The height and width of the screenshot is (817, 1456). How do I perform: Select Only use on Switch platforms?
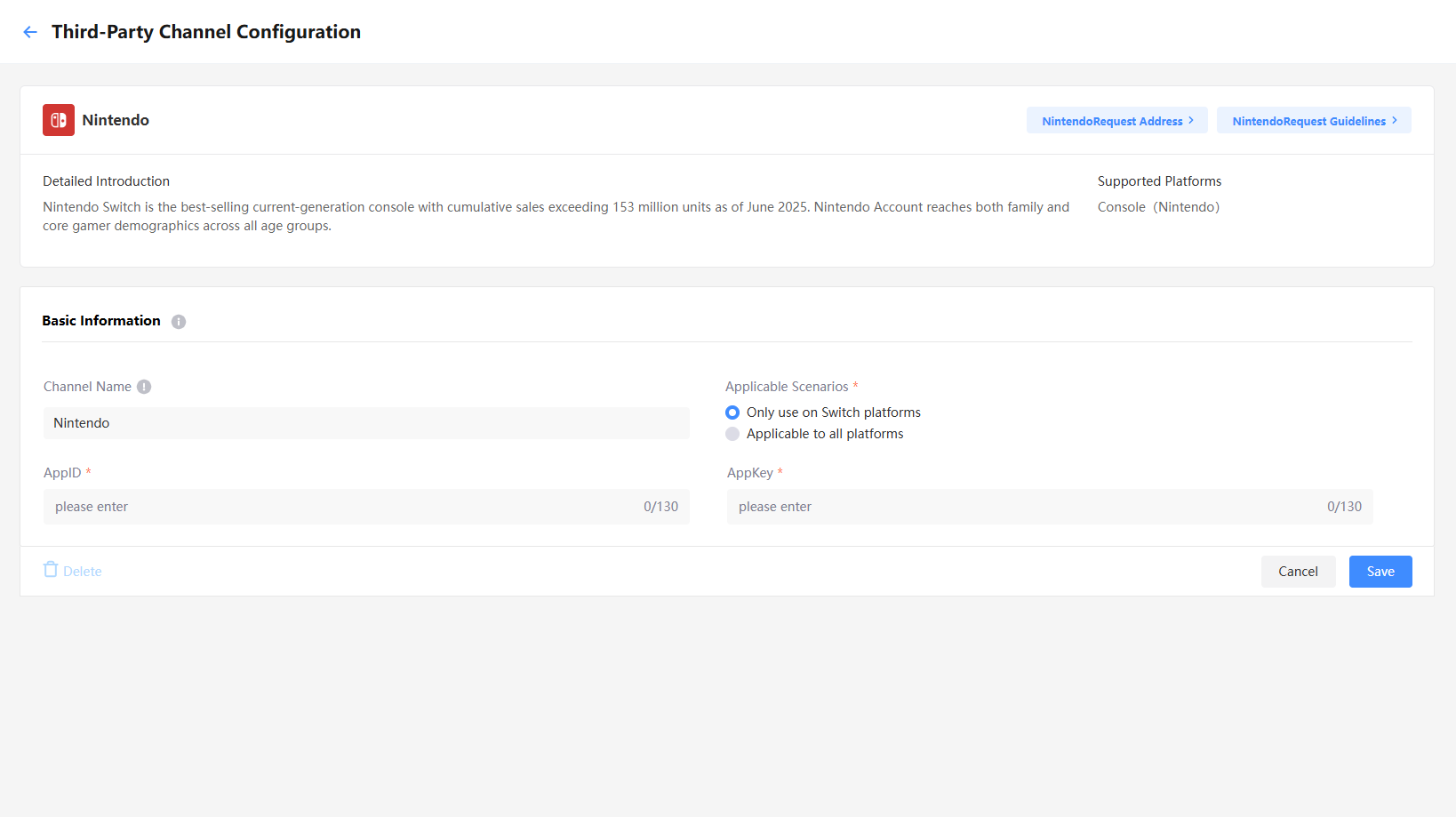click(823, 413)
